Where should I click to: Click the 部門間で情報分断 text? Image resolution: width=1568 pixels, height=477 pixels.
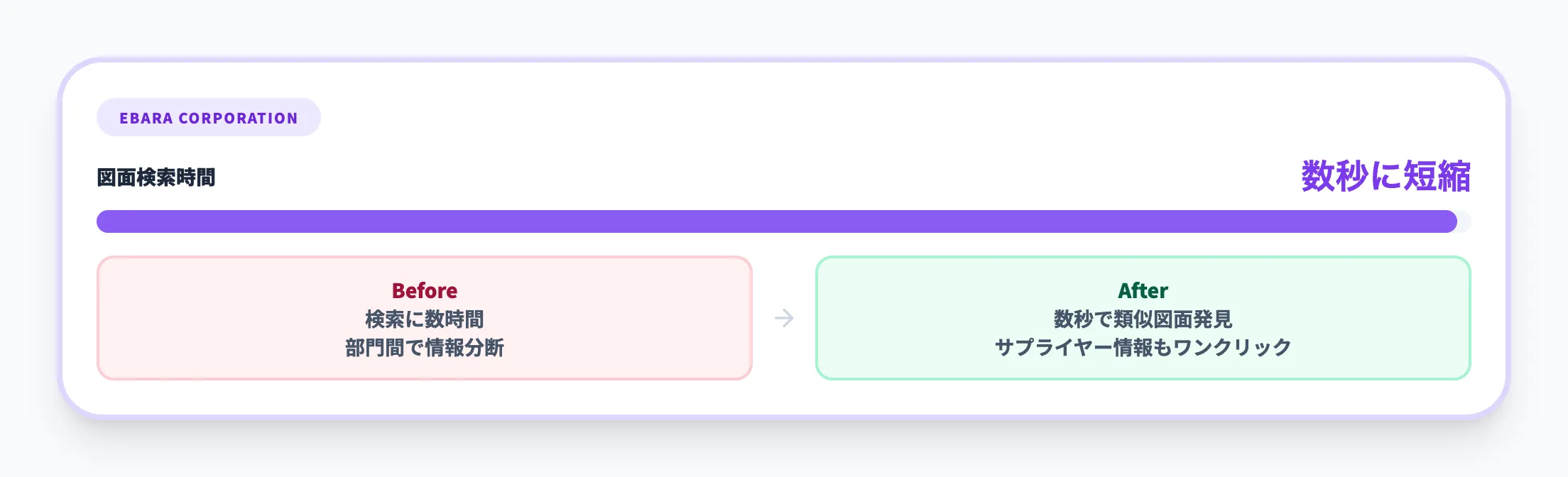click(x=425, y=348)
